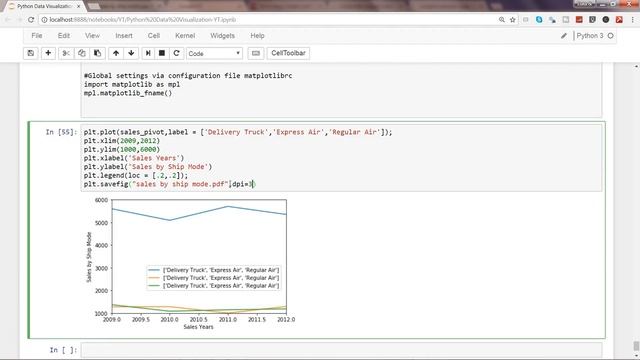Click the plt.legend(loc = [.2,.2]) line
Screen dimensions: 640x360
(136, 176)
